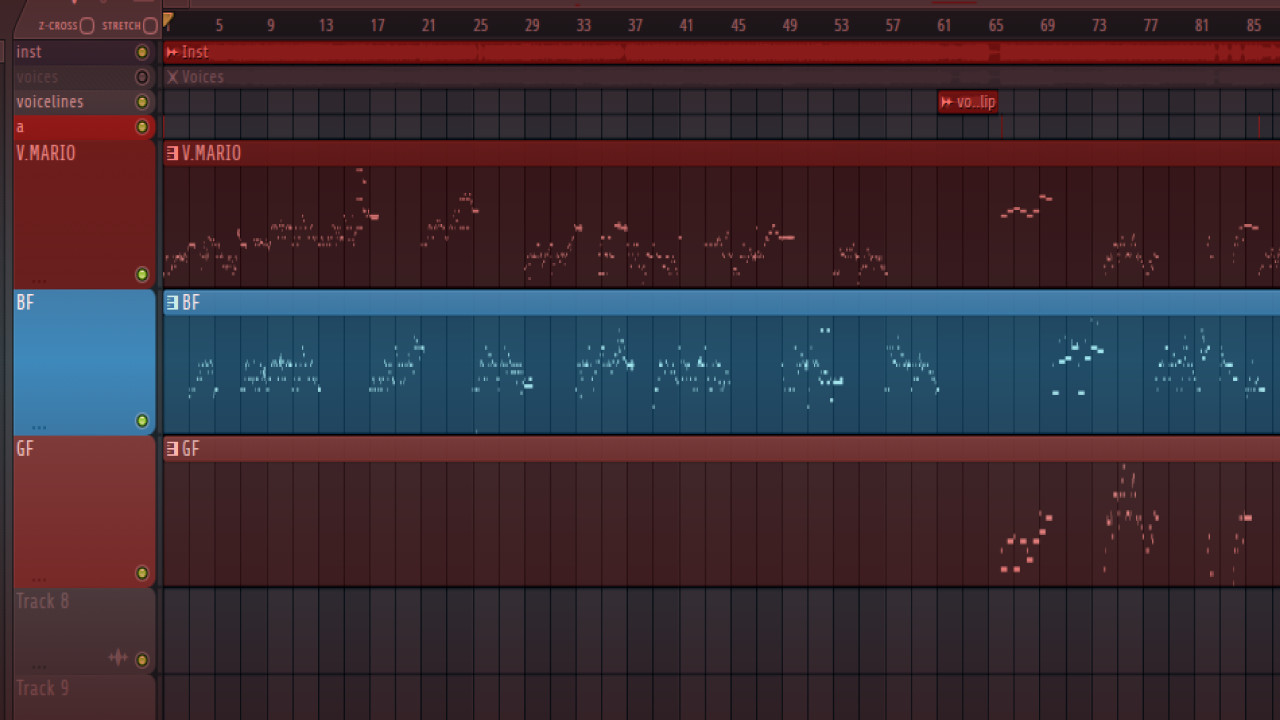Click the hamburger icon on the GF clip header
1280x720 pixels.
(170, 448)
